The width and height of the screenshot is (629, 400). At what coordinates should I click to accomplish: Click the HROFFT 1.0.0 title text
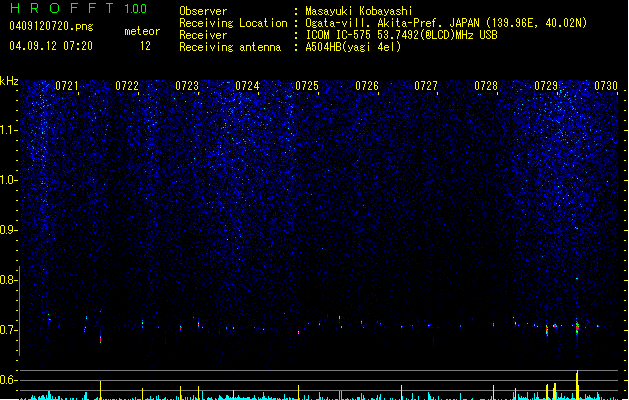[x=79, y=8]
